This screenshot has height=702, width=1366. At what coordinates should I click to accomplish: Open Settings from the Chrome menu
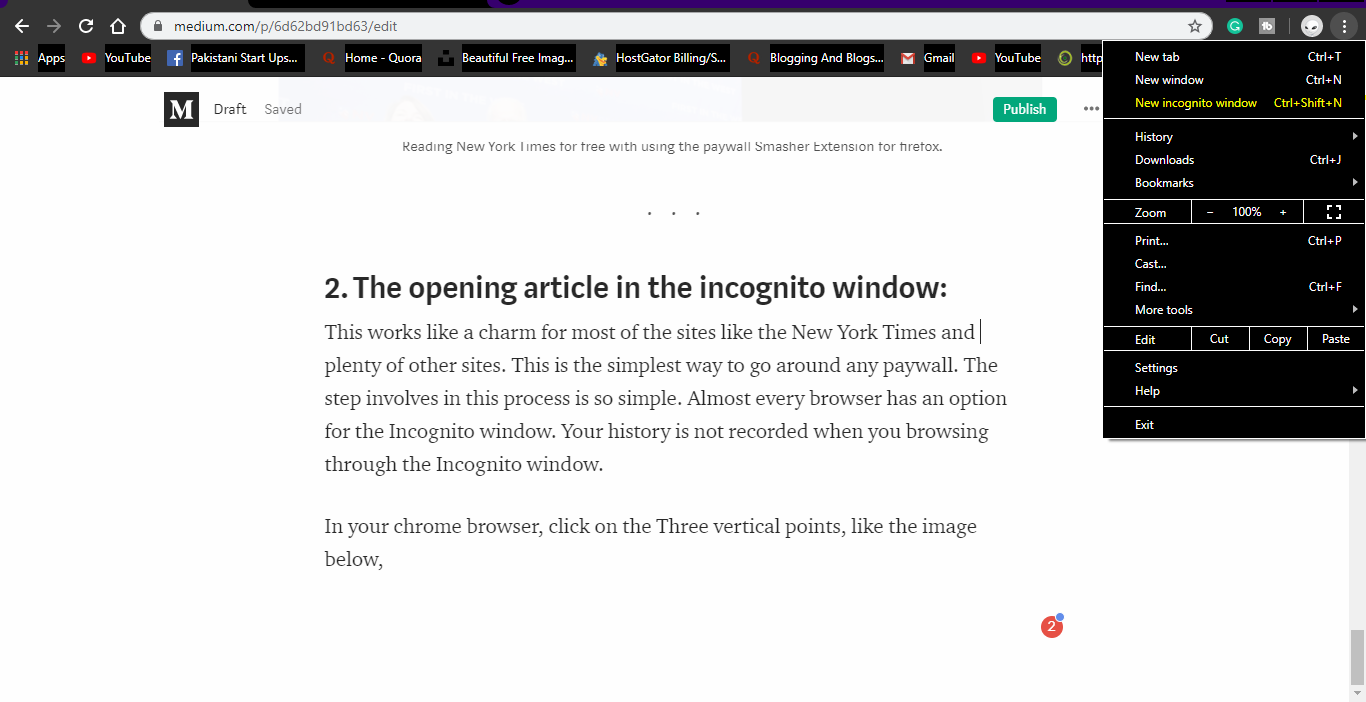click(x=1156, y=368)
